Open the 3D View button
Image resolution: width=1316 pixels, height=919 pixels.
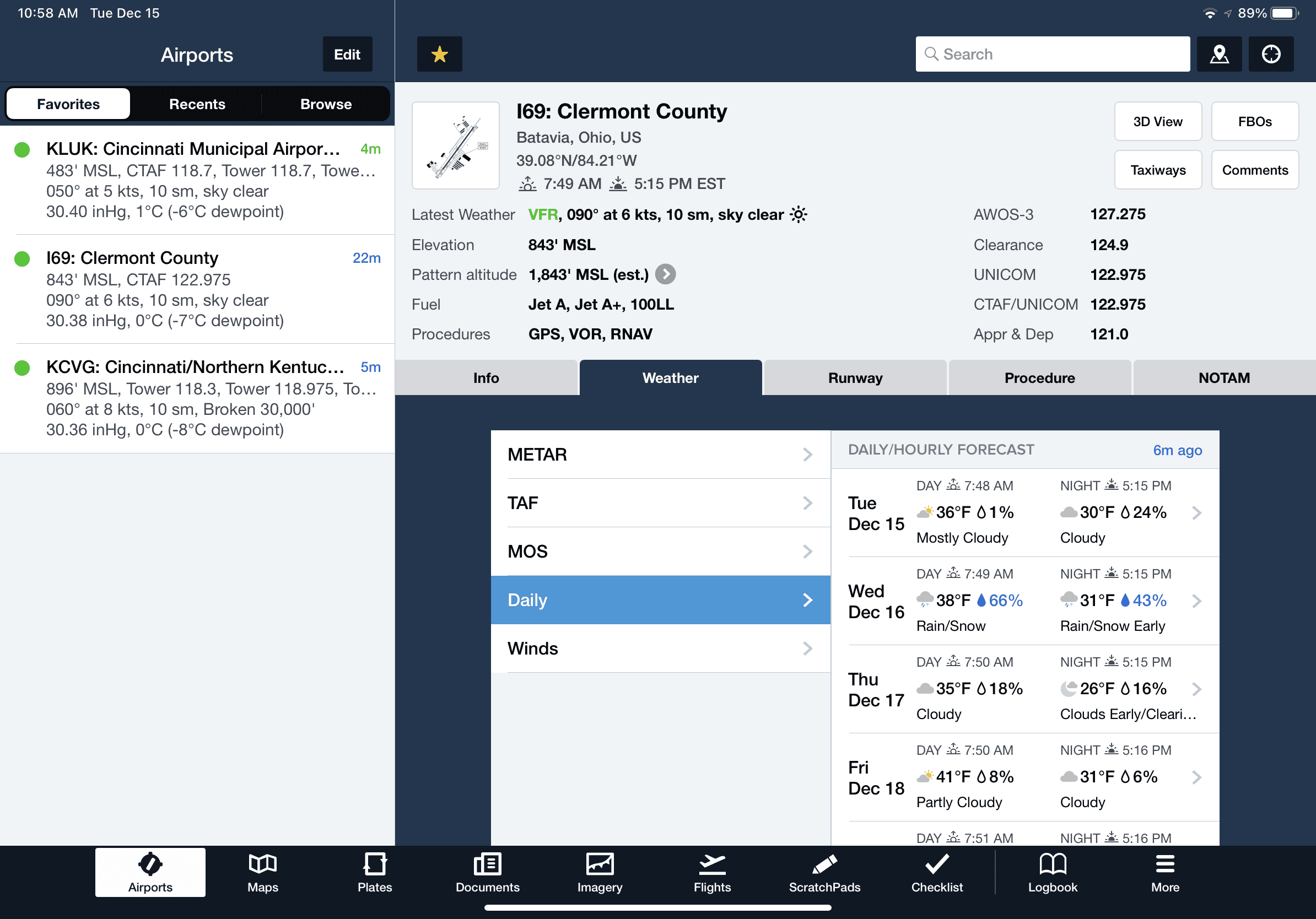(x=1158, y=121)
